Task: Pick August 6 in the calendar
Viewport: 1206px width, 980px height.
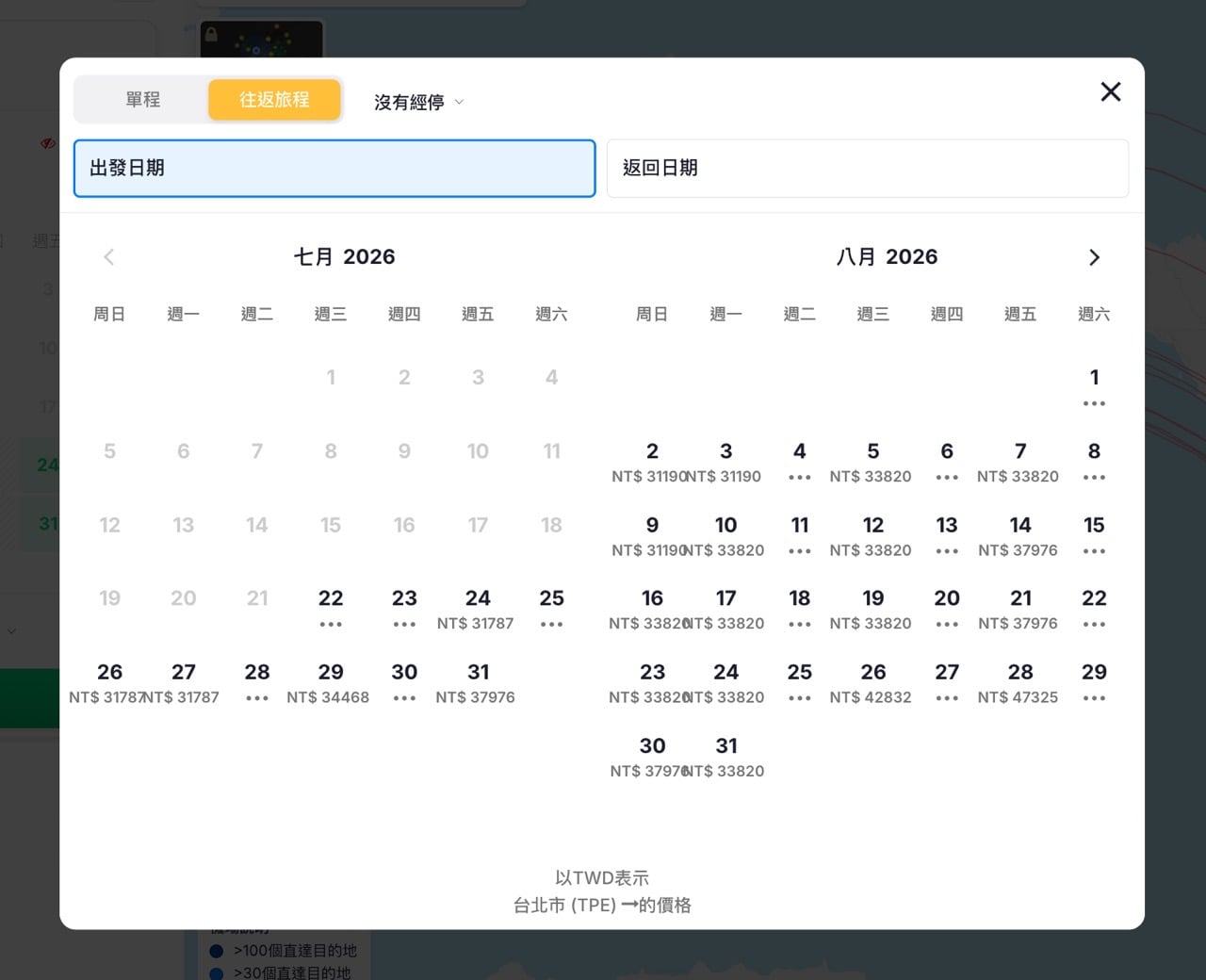Action: [x=947, y=462]
